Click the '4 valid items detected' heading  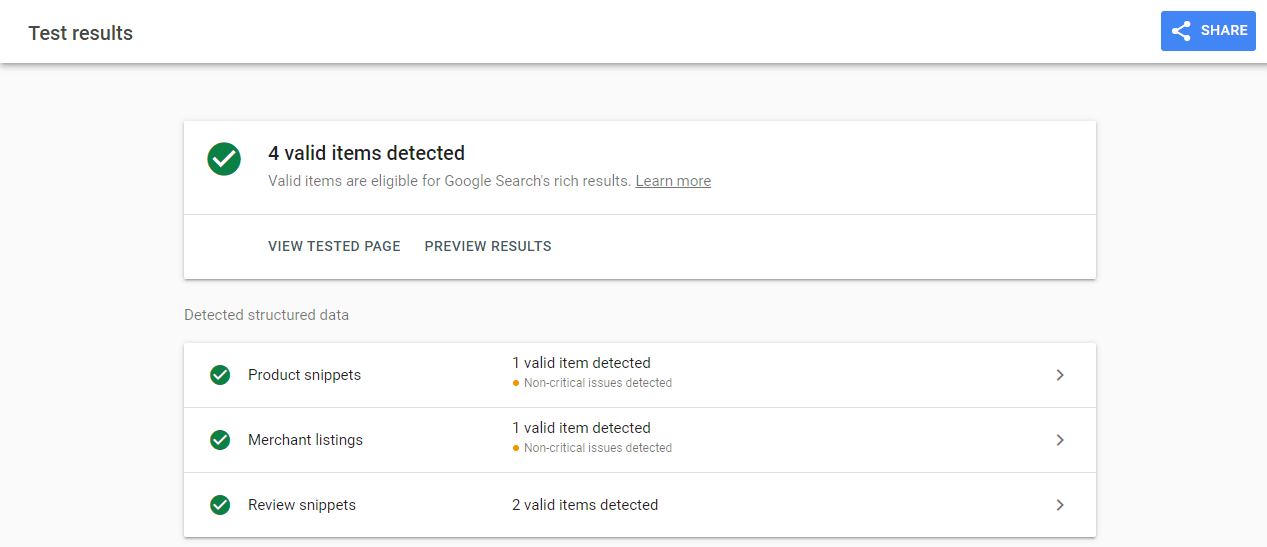click(x=366, y=153)
